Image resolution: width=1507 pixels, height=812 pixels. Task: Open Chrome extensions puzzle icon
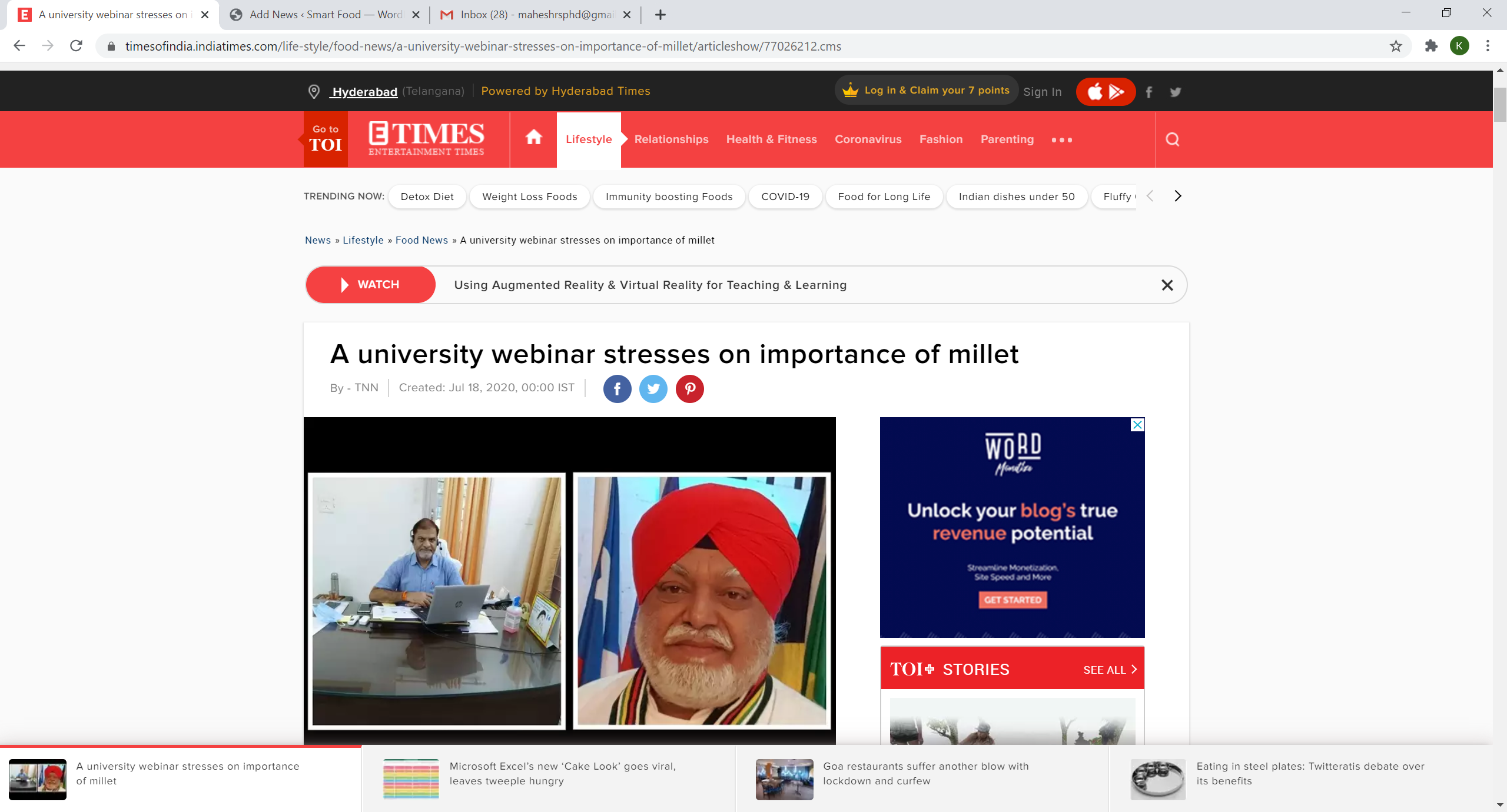pos(1431,46)
